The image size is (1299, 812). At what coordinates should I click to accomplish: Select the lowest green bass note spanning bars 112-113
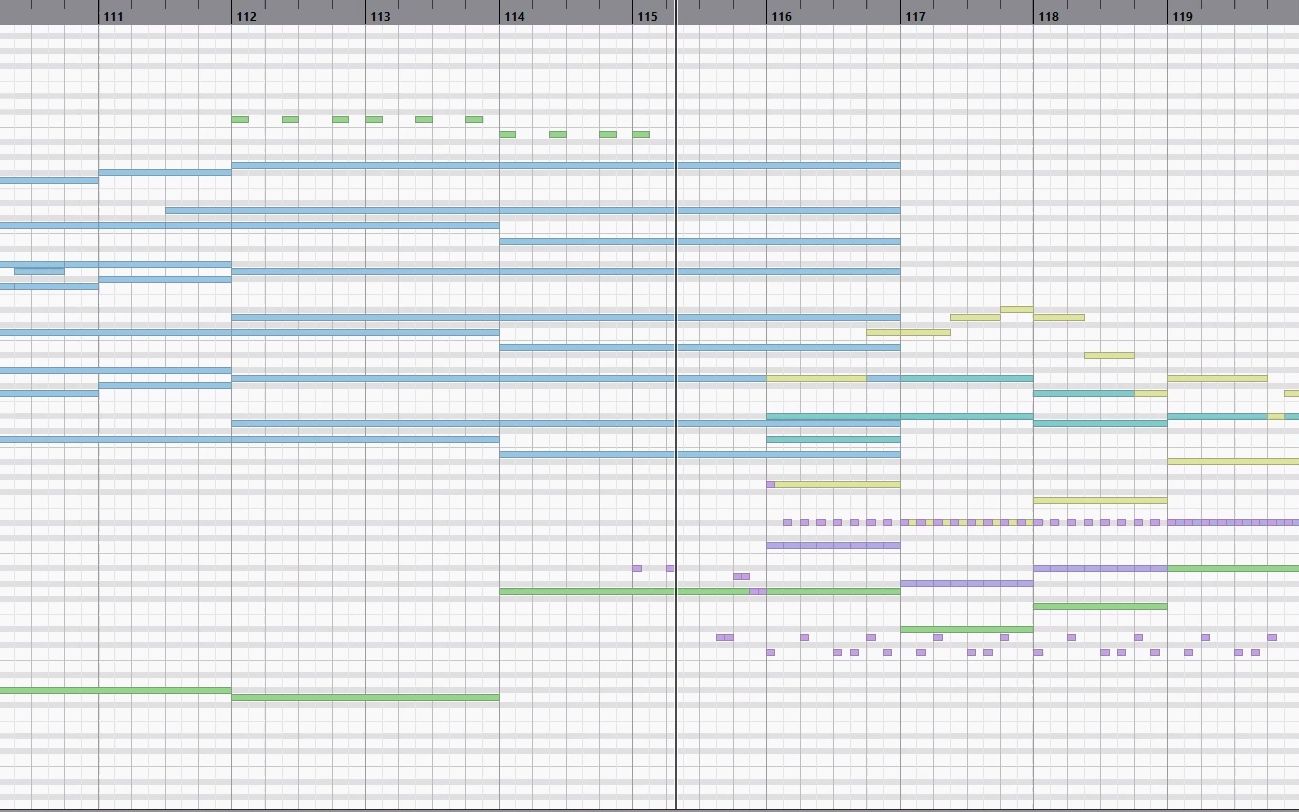pyautogui.click(x=365, y=698)
